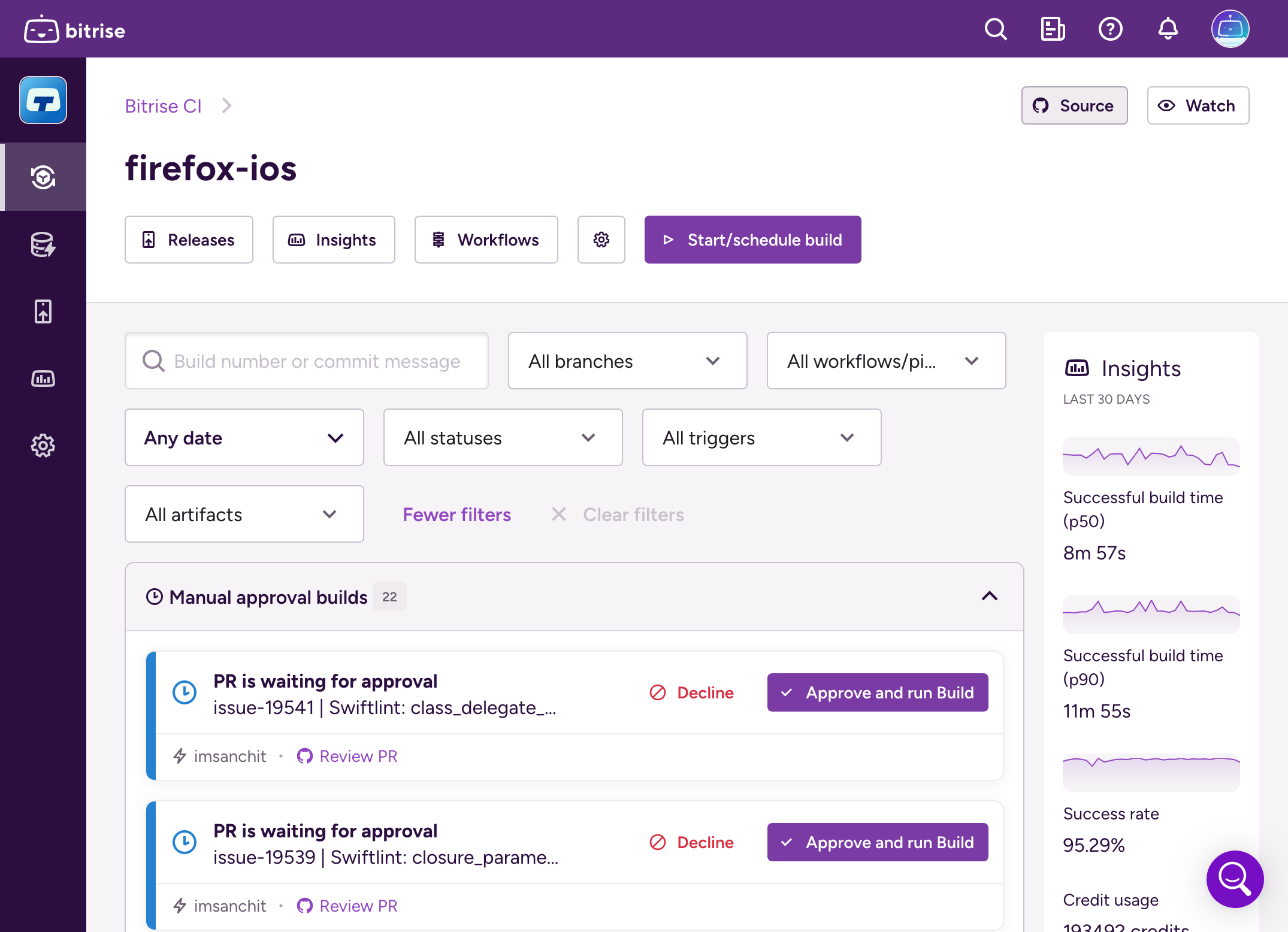
Task: Open the sidebar settings gear icon
Action: pyautogui.click(x=43, y=446)
